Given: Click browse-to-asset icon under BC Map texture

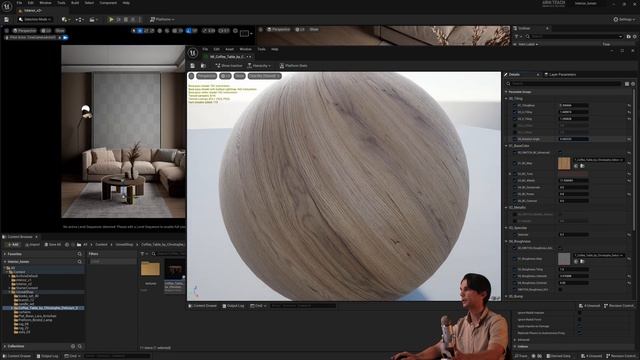Looking at the screenshot, I should [582, 166].
